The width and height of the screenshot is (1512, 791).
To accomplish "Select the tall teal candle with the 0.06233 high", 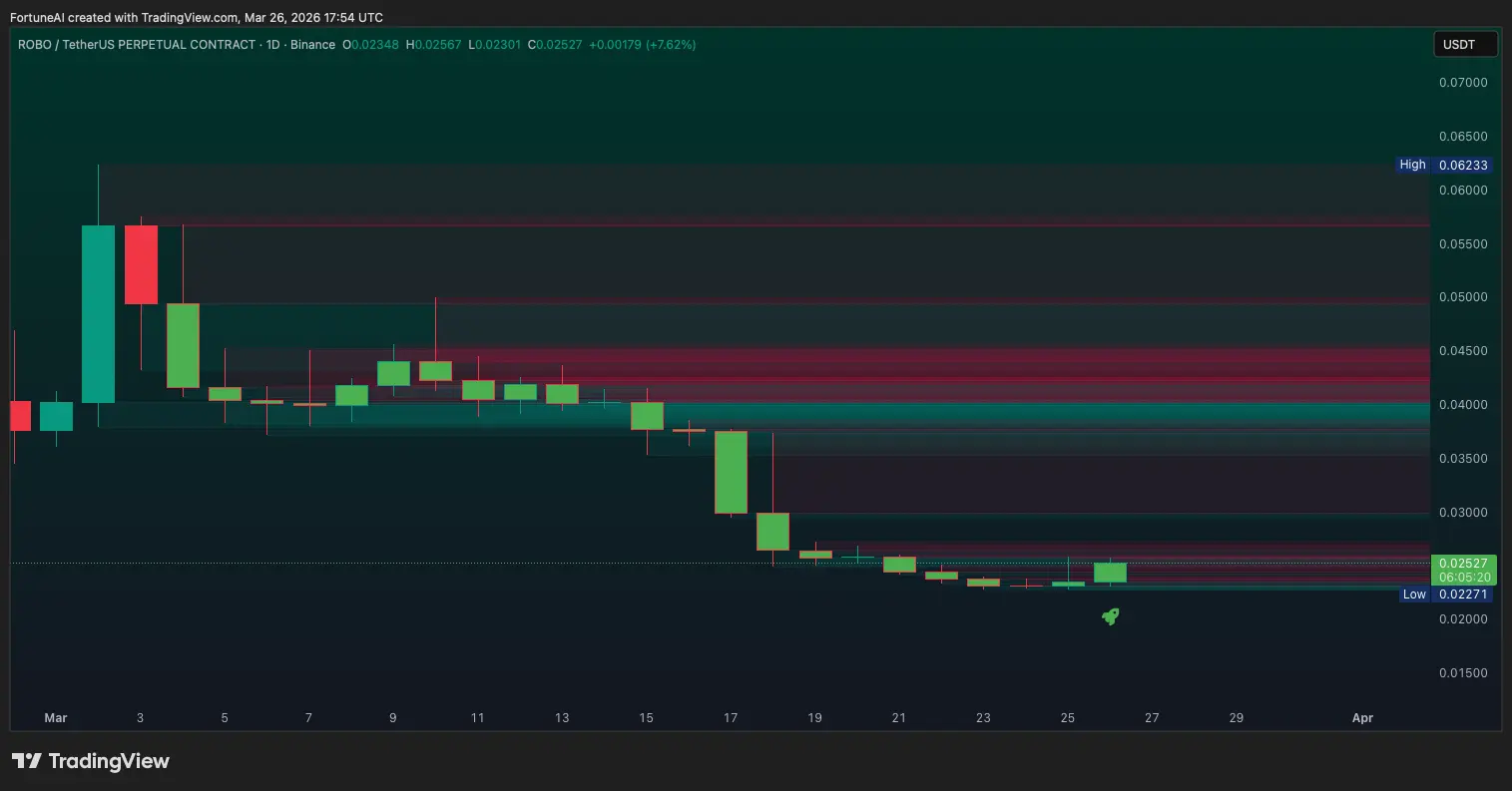I will coord(98,314).
